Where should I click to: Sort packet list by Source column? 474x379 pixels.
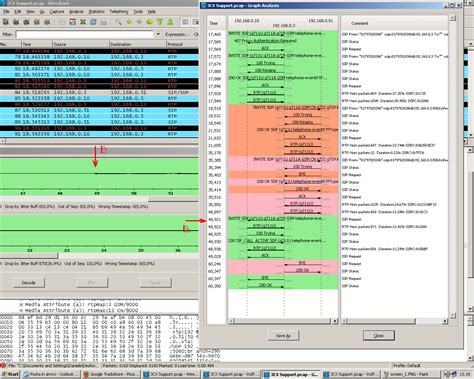(x=81, y=44)
